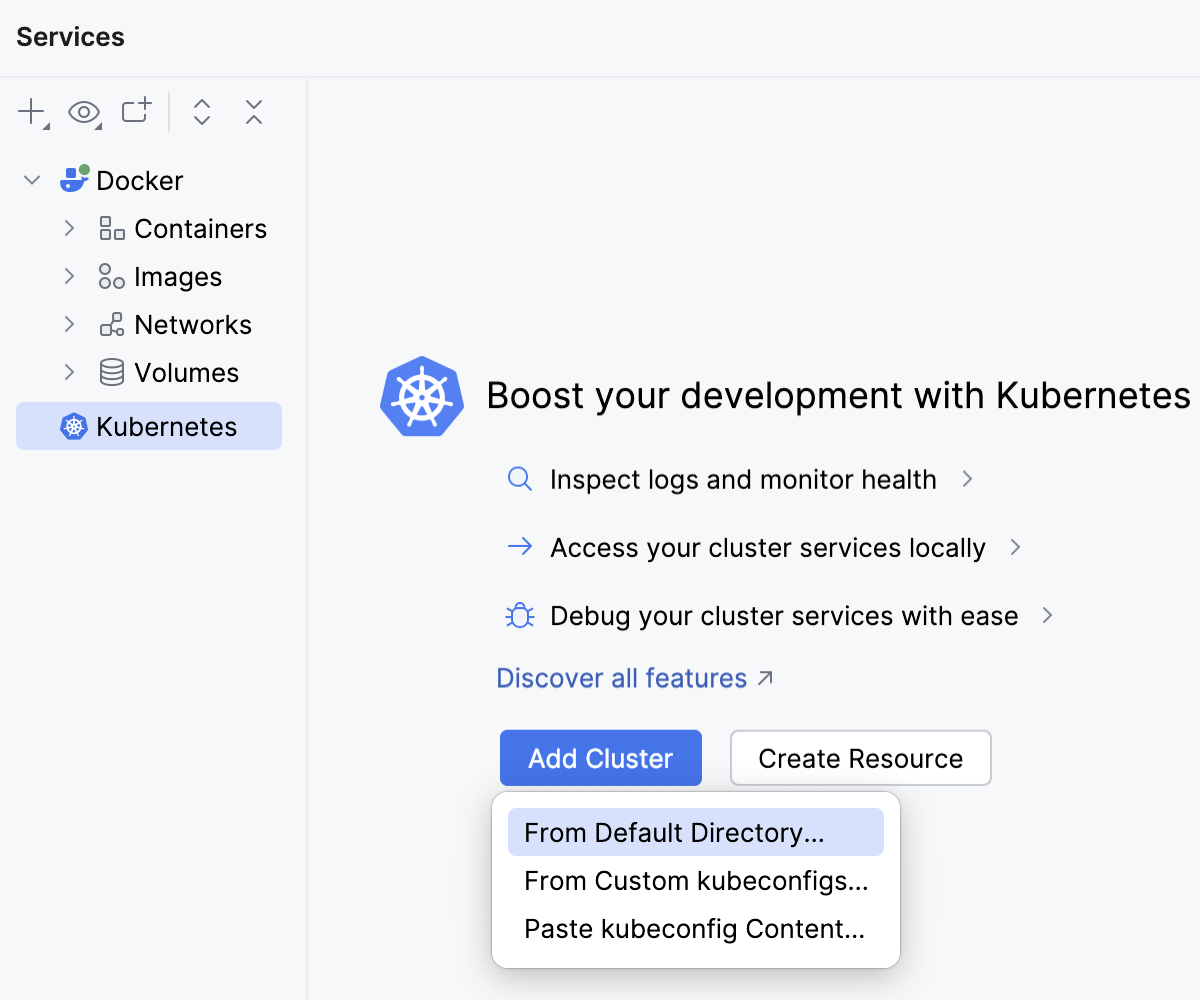Screen dimensions: 1200x1000
Task: Open the View Options eye icon
Action: point(84,112)
